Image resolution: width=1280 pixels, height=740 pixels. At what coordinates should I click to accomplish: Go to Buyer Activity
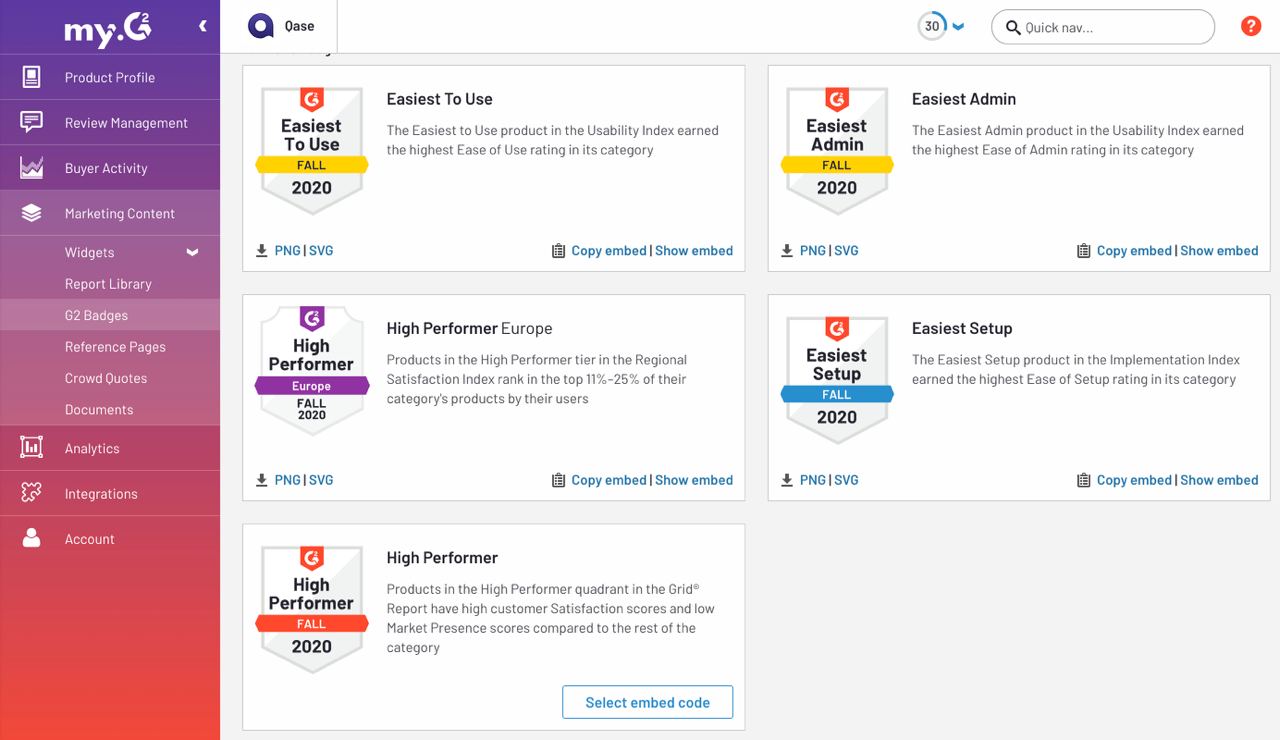tap(110, 168)
